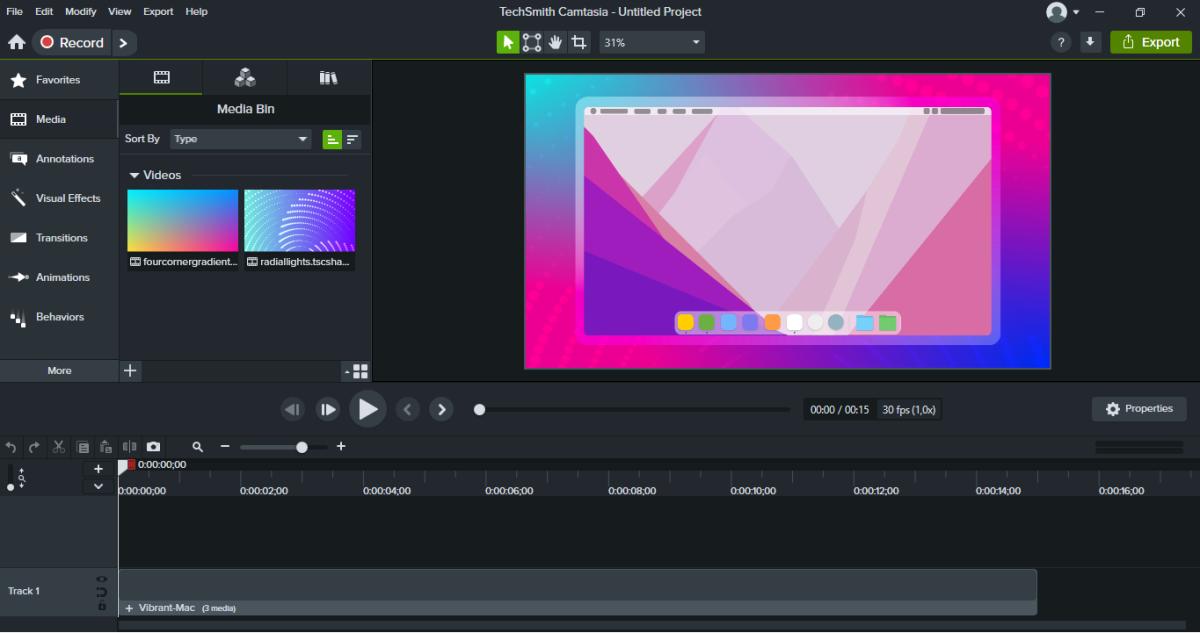1200x633 pixels.
Task: Select the Crop tool above the canvas
Action: (579, 42)
